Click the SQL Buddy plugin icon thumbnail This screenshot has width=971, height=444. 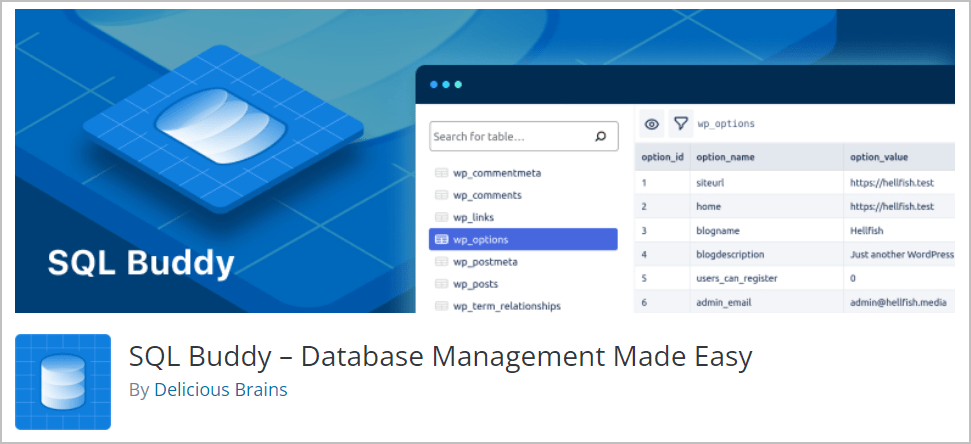(x=63, y=382)
